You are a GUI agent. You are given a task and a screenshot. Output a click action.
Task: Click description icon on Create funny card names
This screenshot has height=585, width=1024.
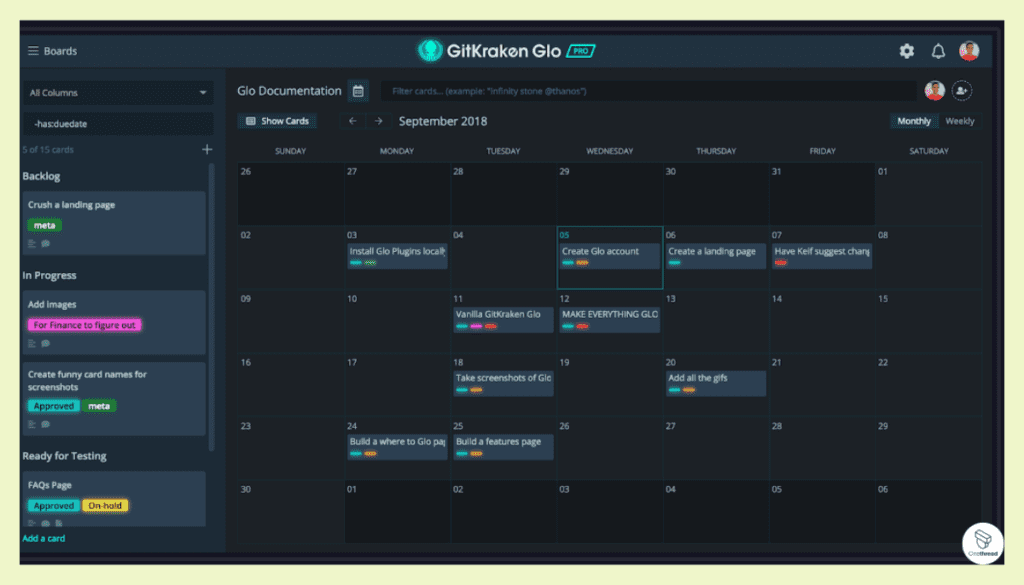[32, 424]
